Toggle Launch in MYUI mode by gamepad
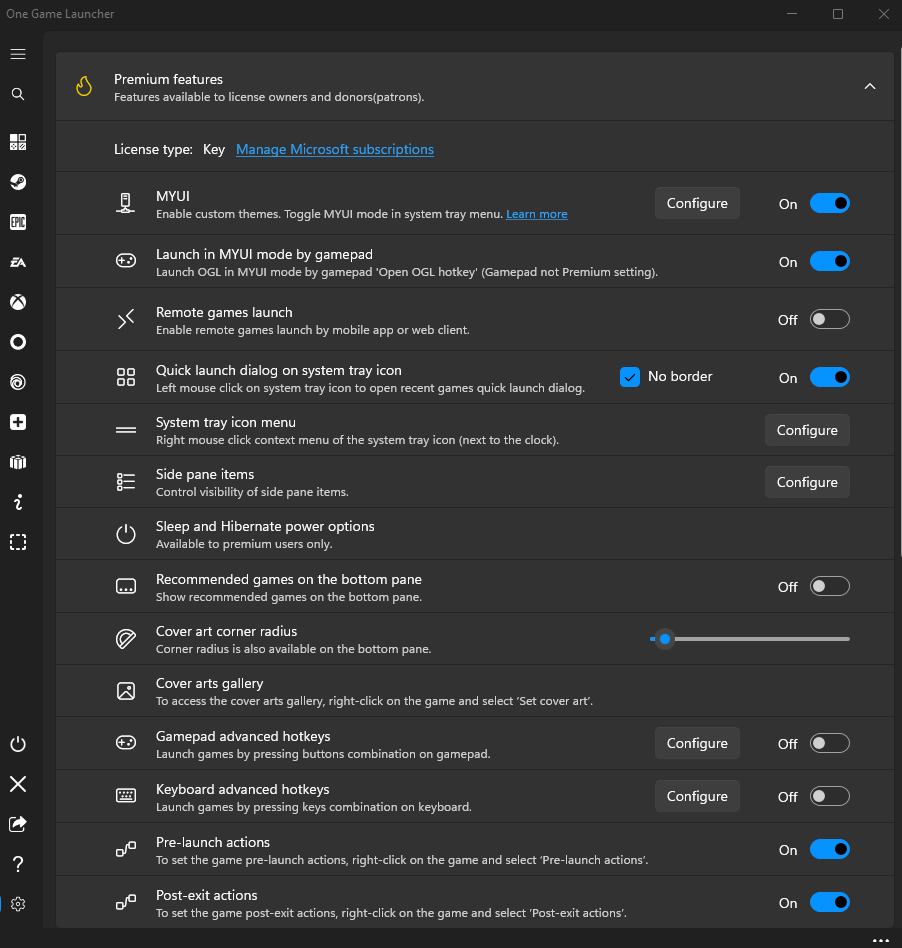Image resolution: width=902 pixels, height=948 pixels. pos(829,261)
